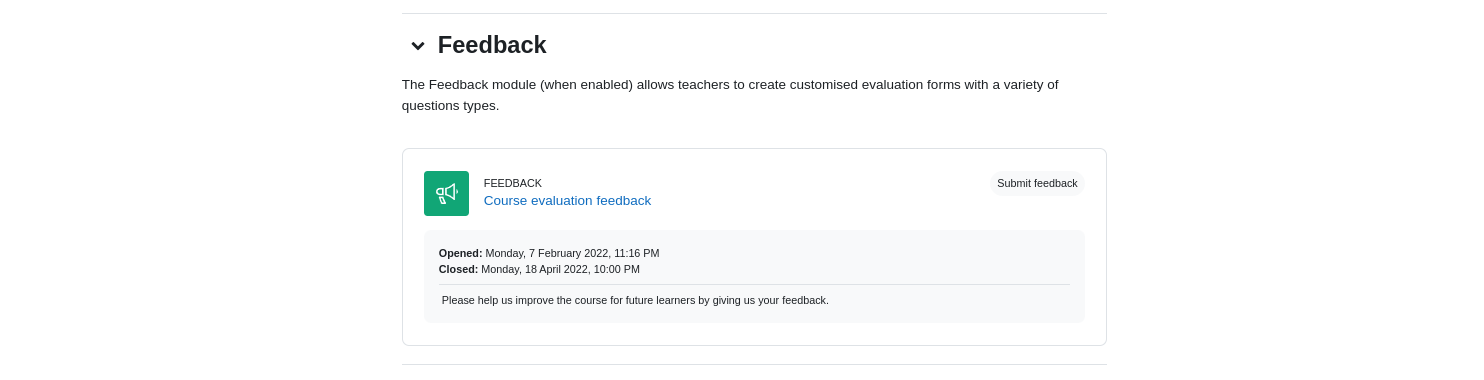Click the Opened date line
Image resolution: width=1484 pixels, height=380 pixels.
[549, 253]
